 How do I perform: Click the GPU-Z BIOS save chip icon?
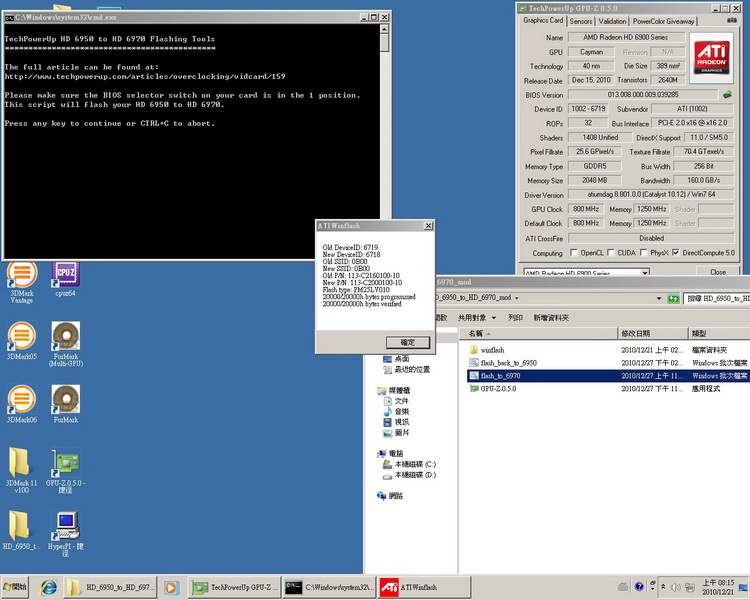(727, 94)
